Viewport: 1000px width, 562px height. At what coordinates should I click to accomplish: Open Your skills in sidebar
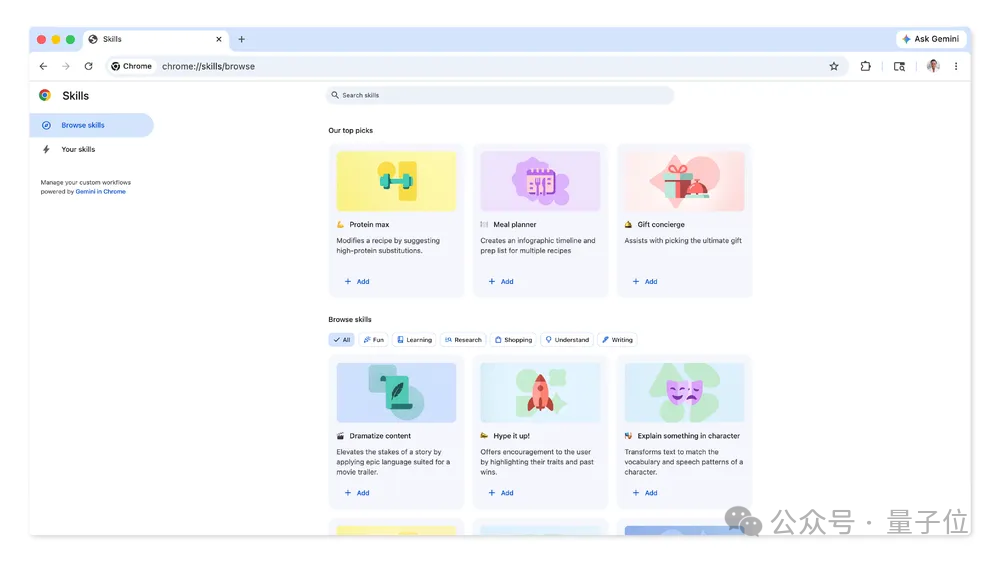pyautogui.click(x=78, y=149)
